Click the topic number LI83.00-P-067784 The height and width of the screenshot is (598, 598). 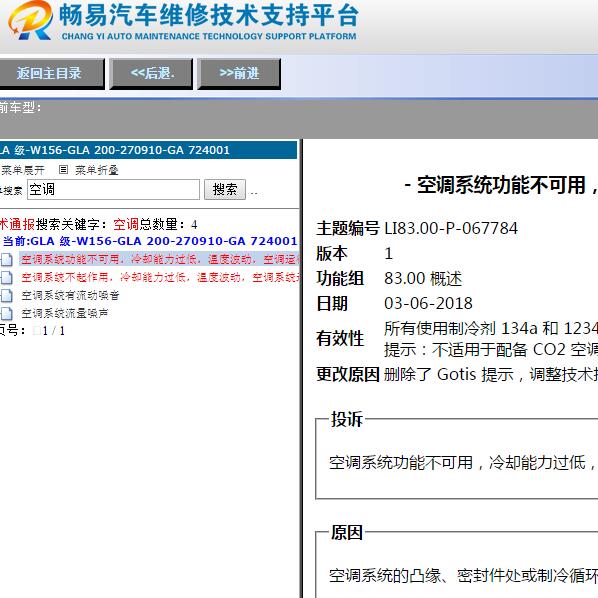tap(451, 228)
